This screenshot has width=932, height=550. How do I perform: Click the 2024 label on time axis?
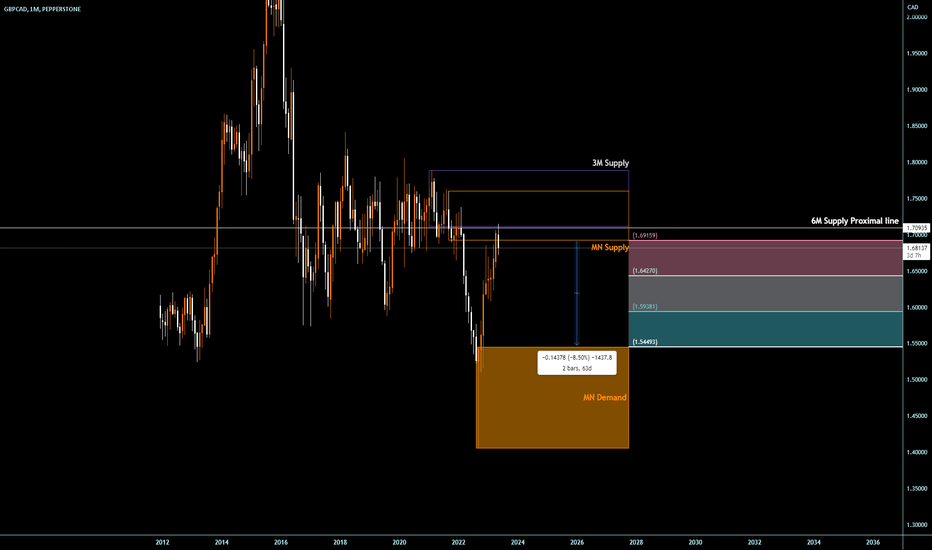coord(518,542)
